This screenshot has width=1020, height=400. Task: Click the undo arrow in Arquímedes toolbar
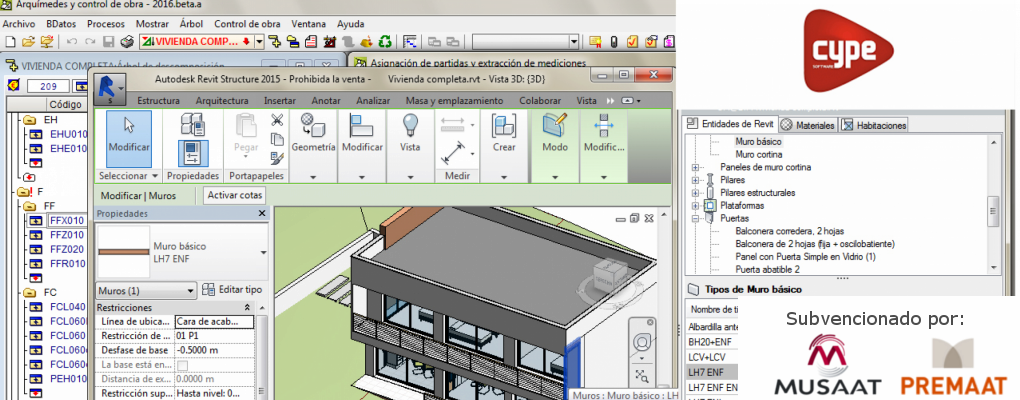click(x=72, y=42)
